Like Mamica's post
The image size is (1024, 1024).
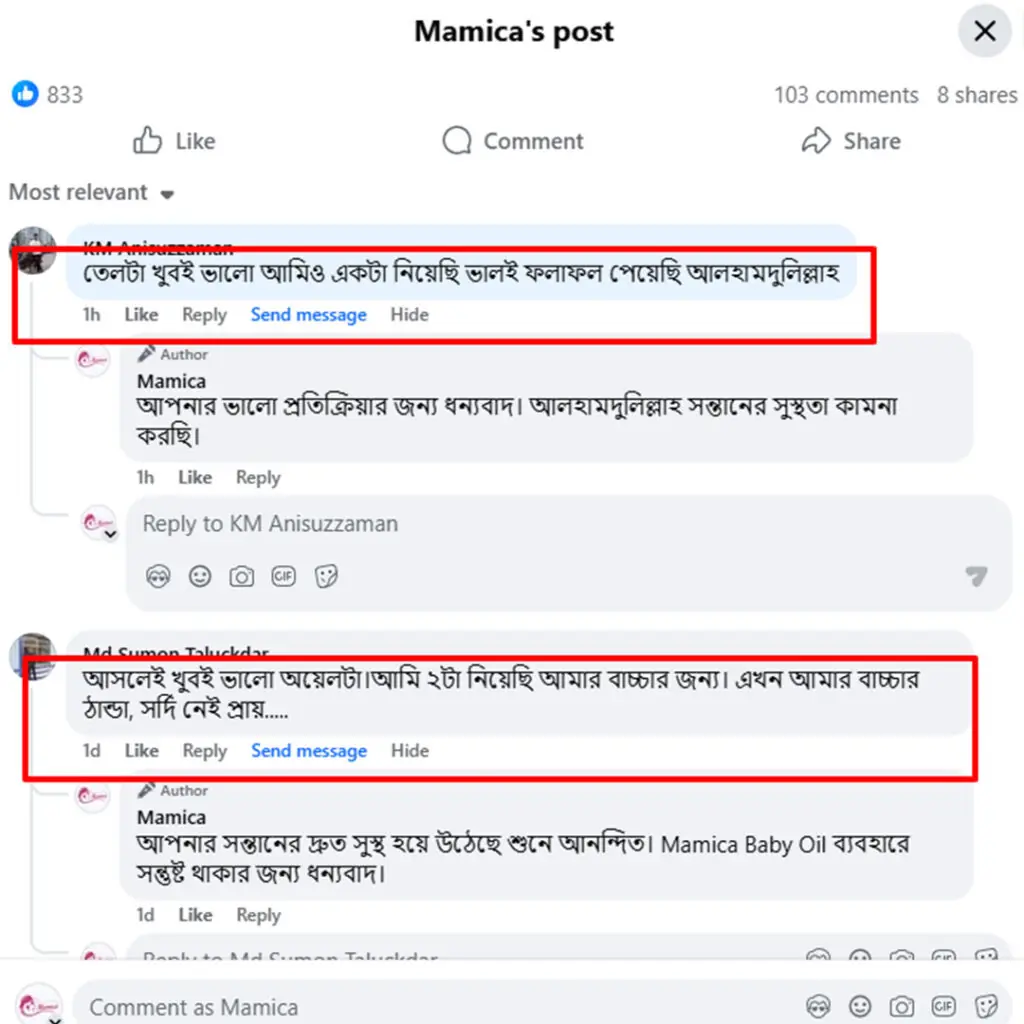point(174,141)
